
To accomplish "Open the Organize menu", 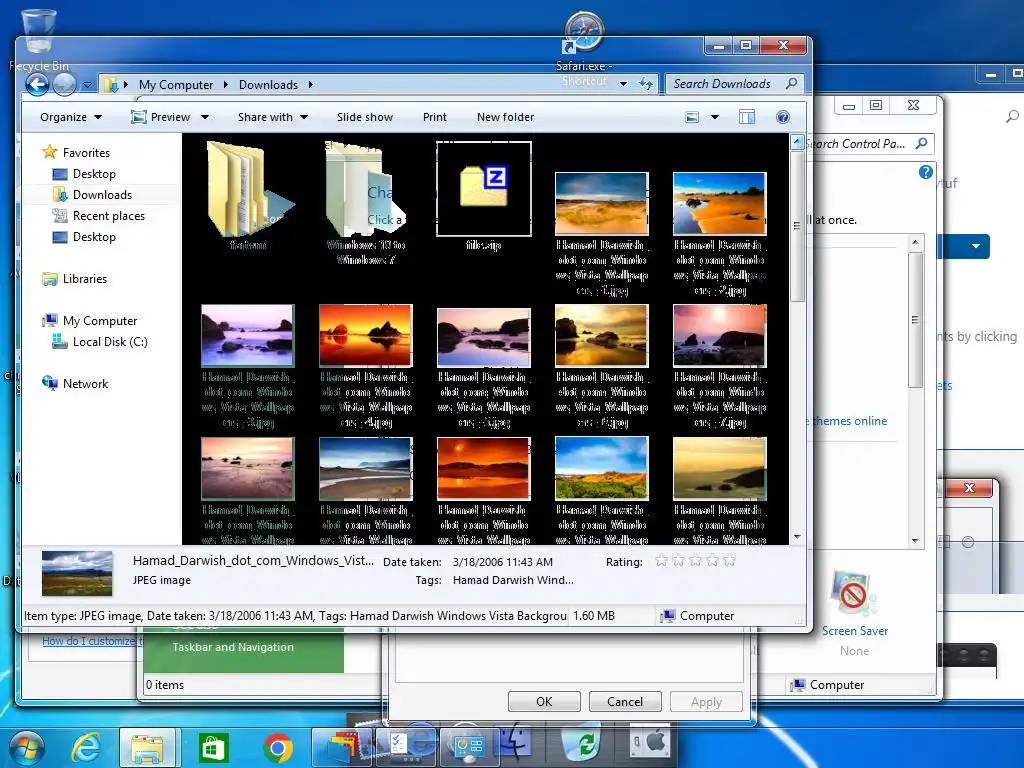I will [71, 117].
